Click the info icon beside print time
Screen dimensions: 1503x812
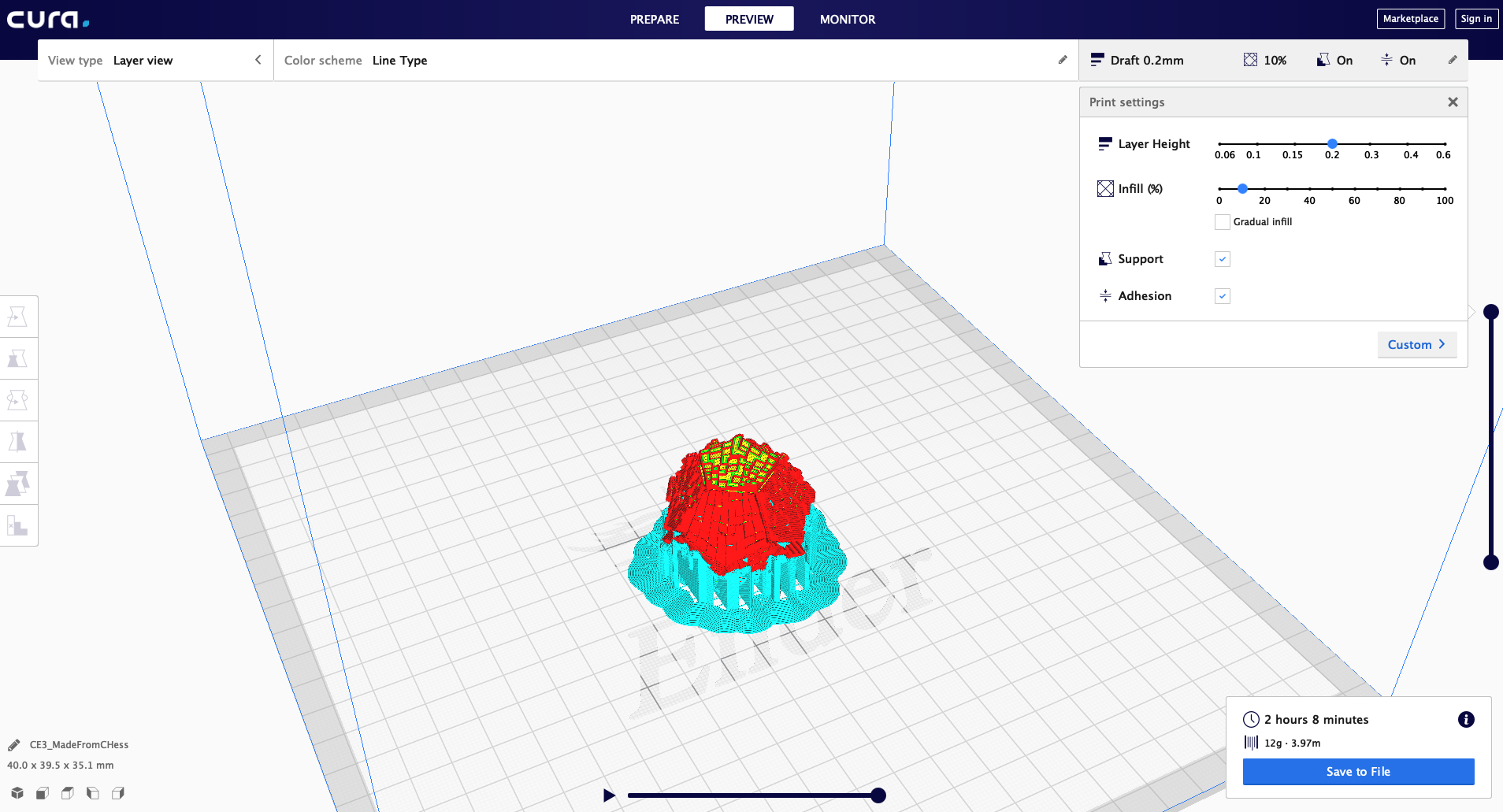click(x=1466, y=719)
